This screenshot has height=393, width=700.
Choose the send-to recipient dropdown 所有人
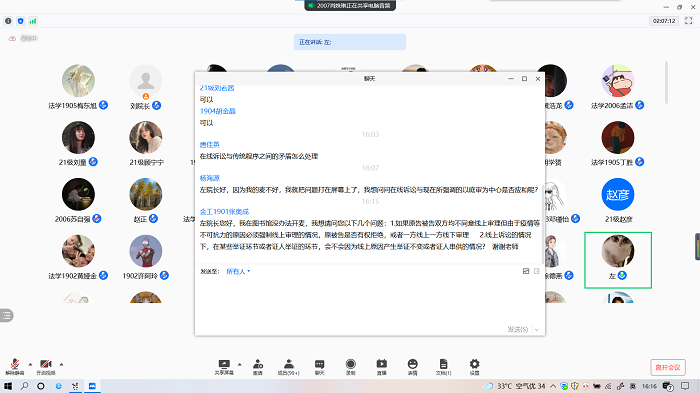tap(238, 272)
